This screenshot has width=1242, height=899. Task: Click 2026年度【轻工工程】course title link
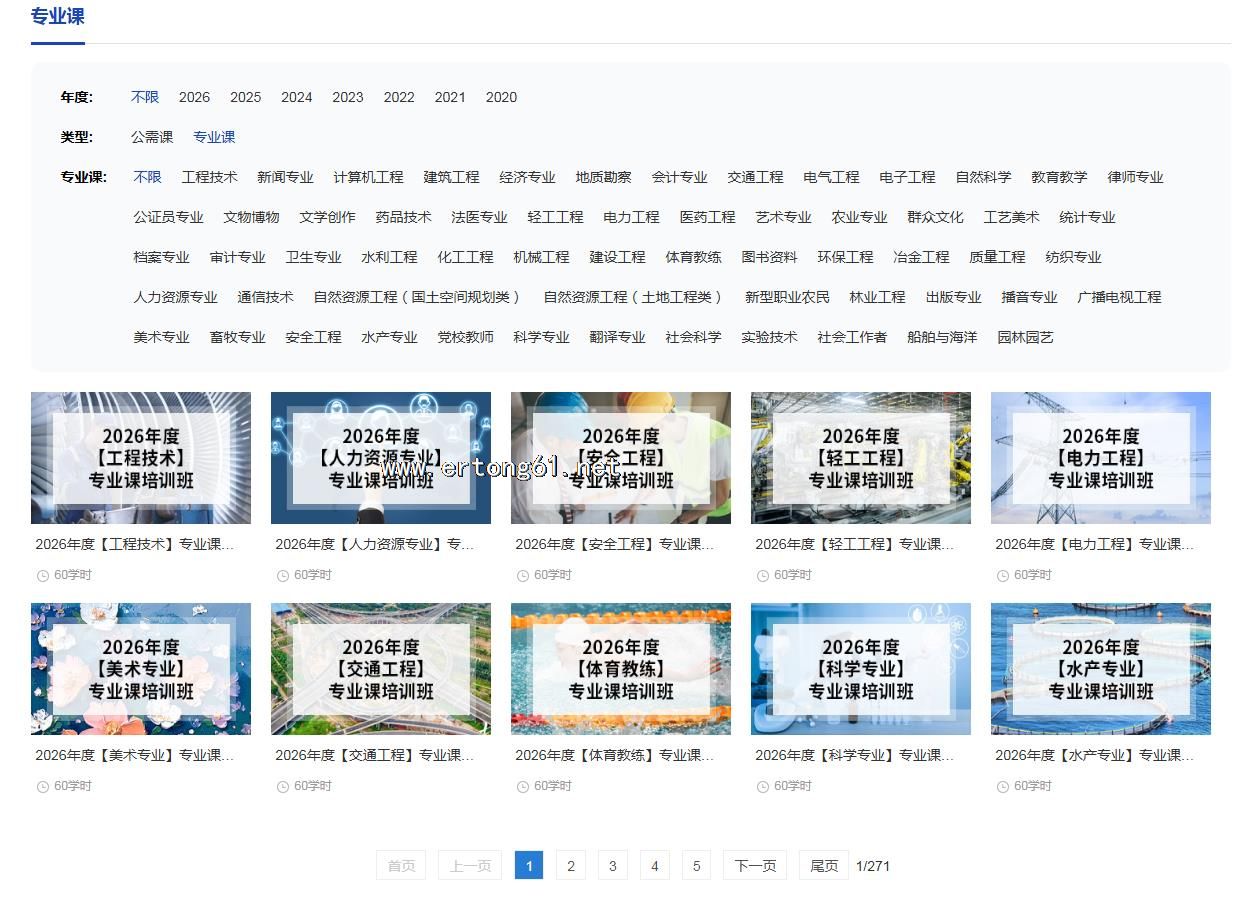pos(855,544)
